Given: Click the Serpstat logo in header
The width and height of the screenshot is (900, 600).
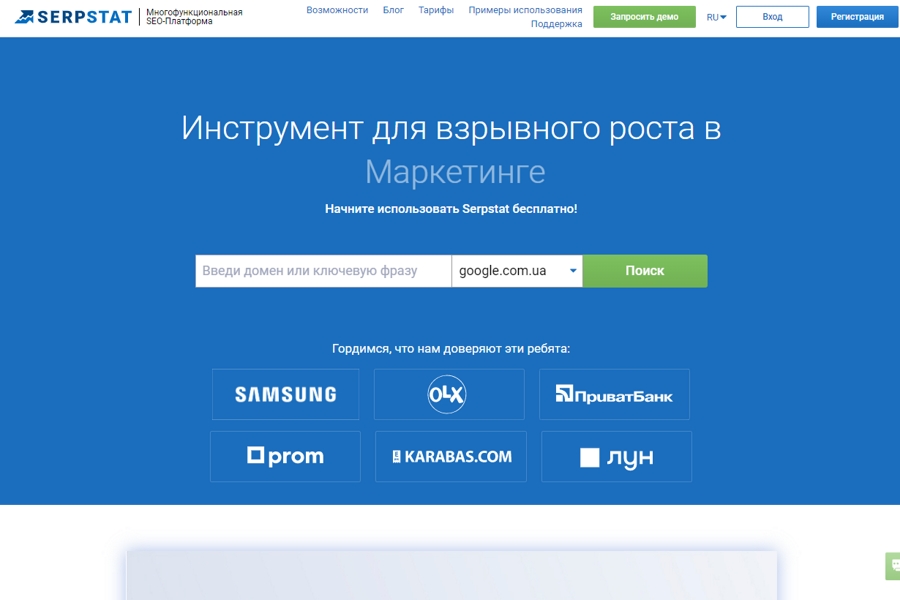Looking at the screenshot, I should pyautogui.click(x=73, y=17).
